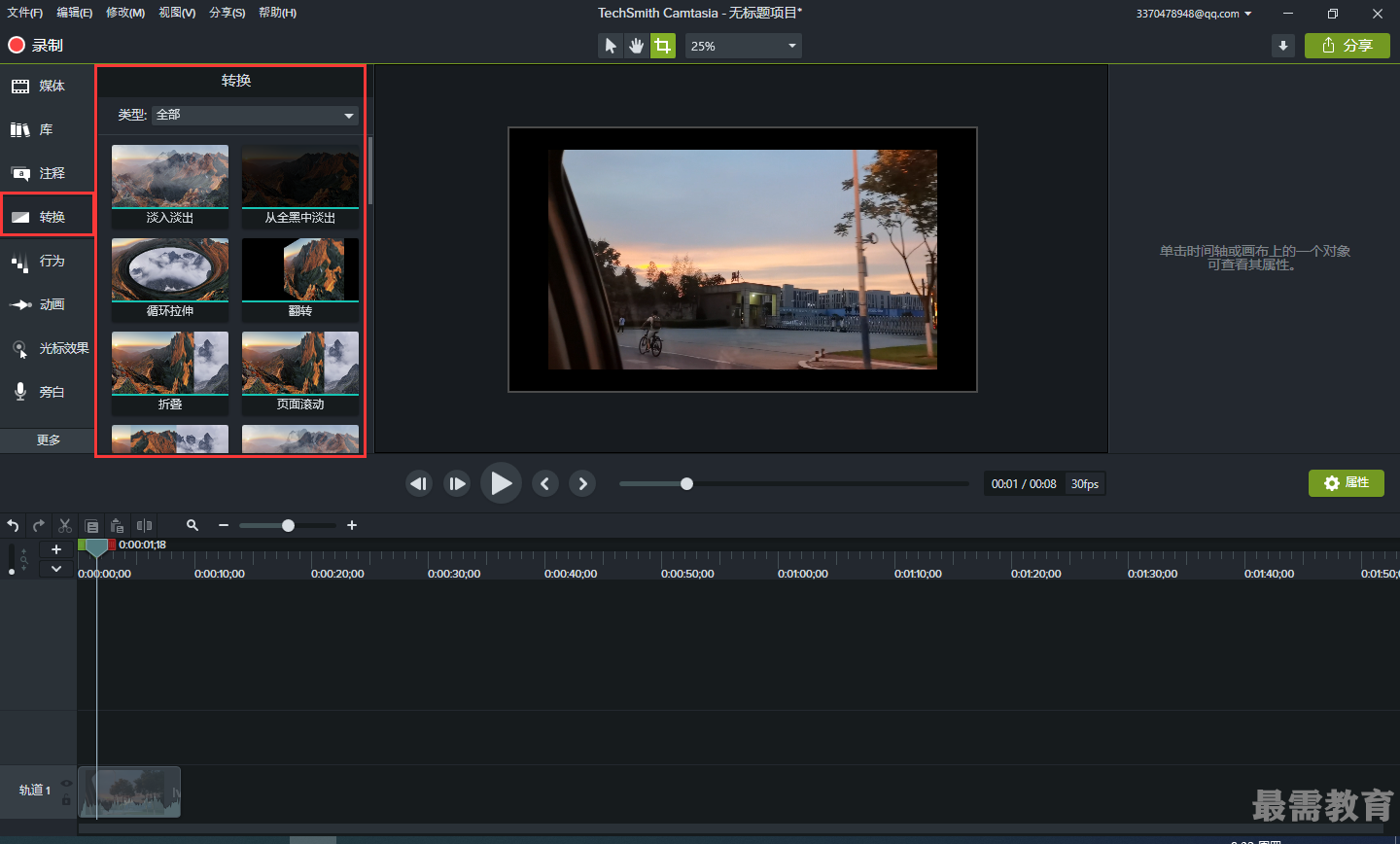Select the arrow edit tool
This screenshot has height=844, width=1400.
[x=611, y=46]
